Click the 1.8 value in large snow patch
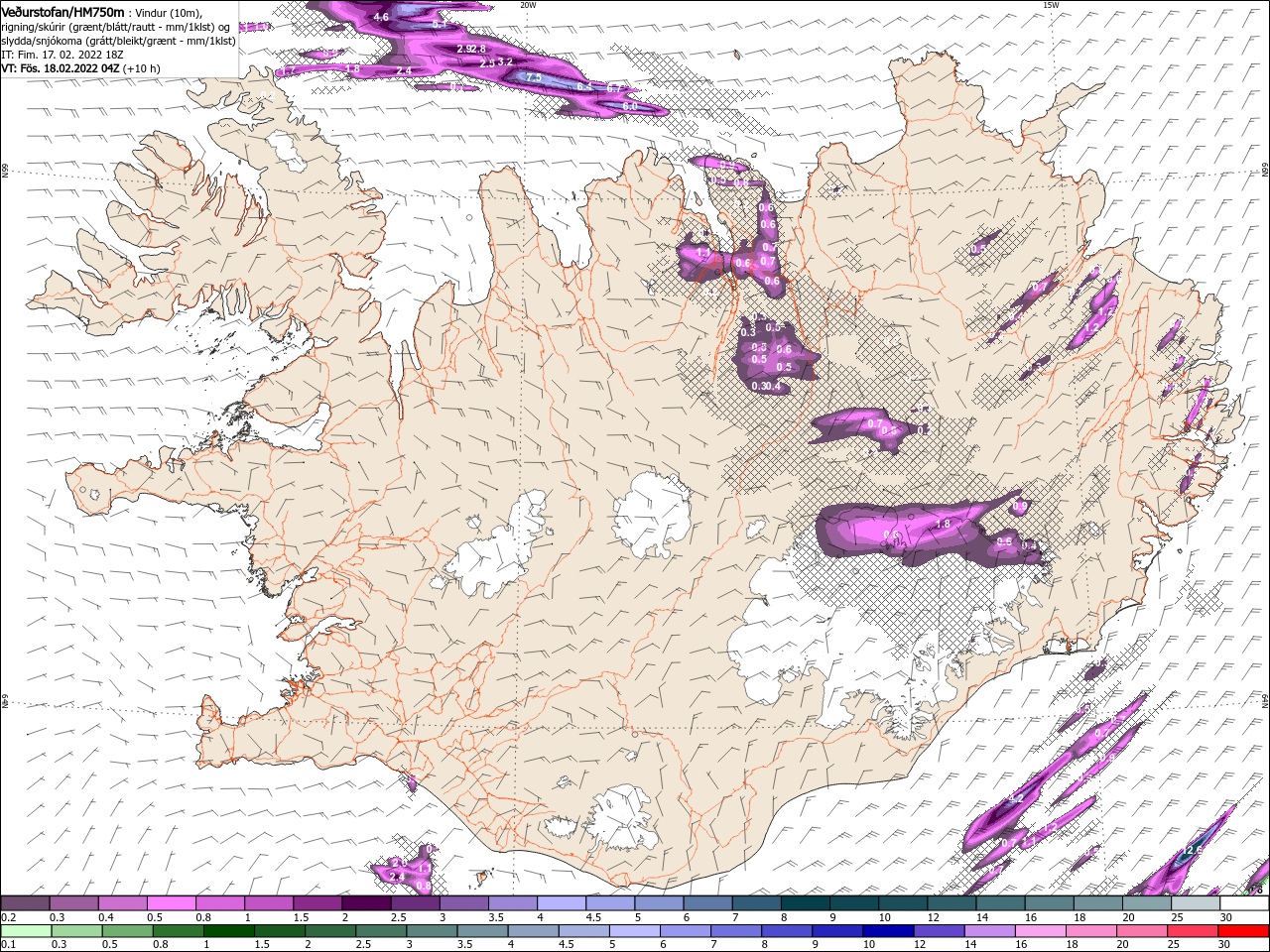The image size is (1270, 952). pyautogui.click(x=944, y=524)
